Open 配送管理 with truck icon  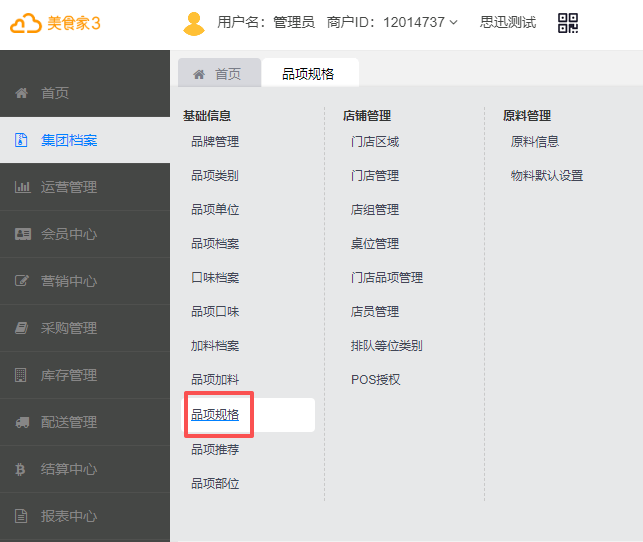coord(68,422)
